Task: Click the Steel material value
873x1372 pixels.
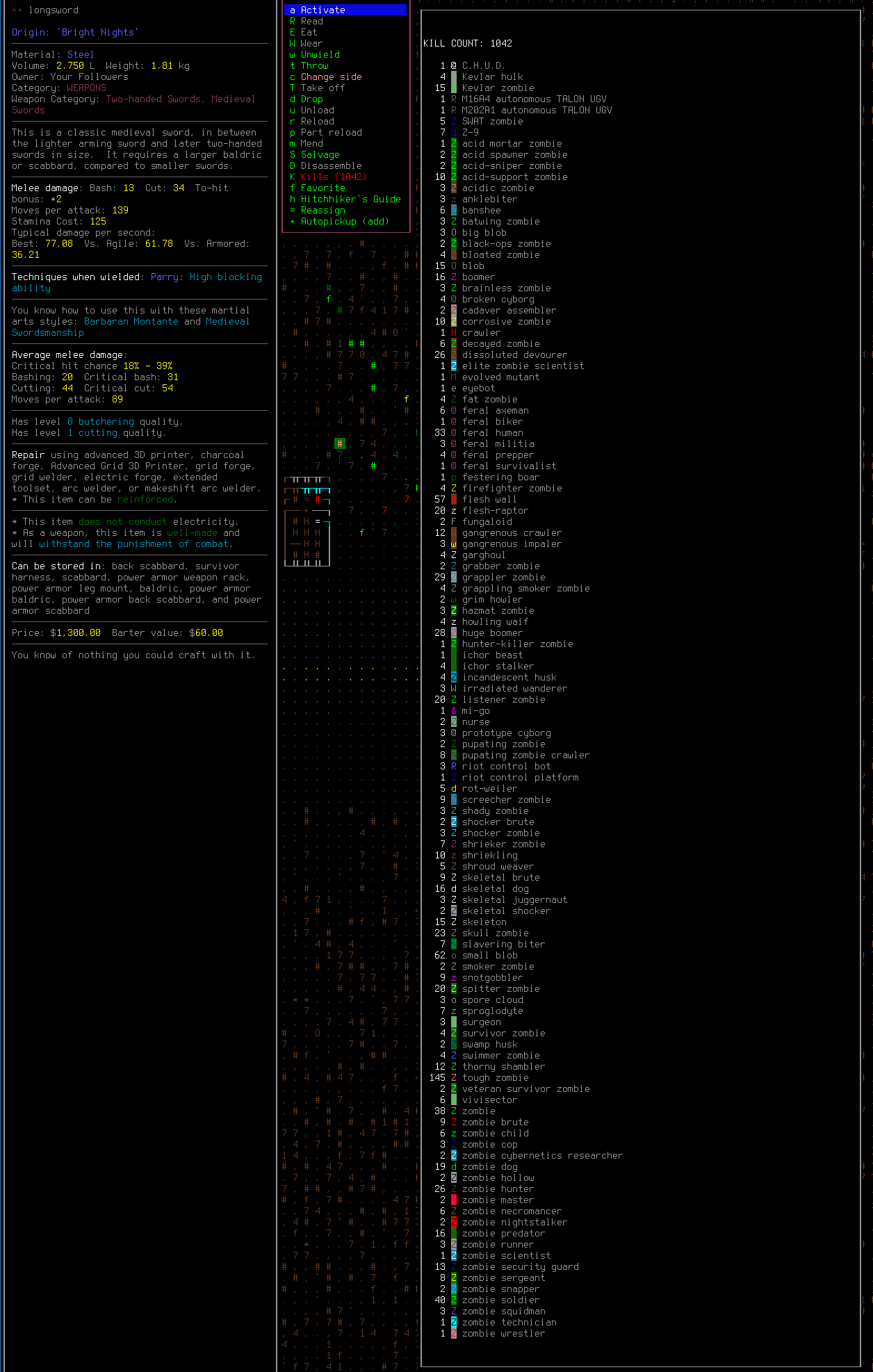Action: pos(81,54)
